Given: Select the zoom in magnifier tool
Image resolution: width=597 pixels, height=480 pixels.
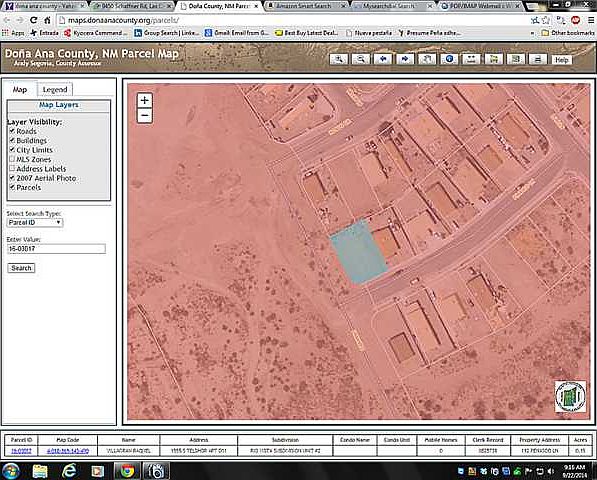Looking at the screenshot, I should click(338, 59).
